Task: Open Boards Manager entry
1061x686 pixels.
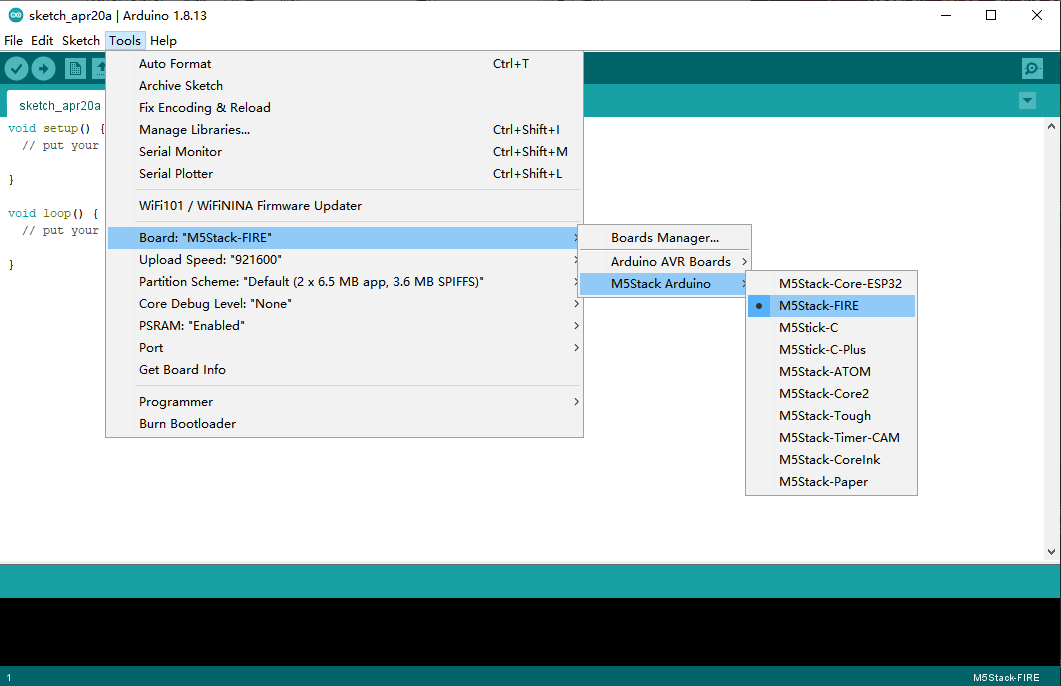Action: click(x=664, y=237)
